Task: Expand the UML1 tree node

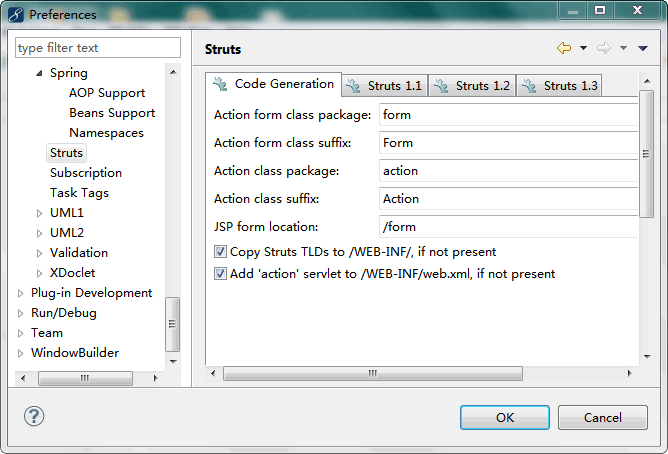Action: [39, 213]
